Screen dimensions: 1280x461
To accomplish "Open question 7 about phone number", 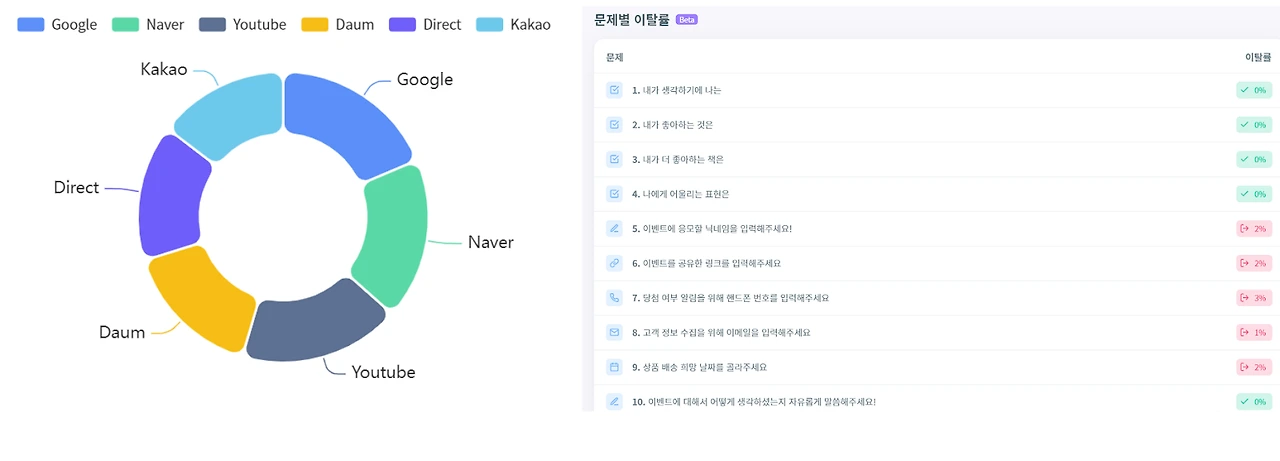I will pos(730,298).
